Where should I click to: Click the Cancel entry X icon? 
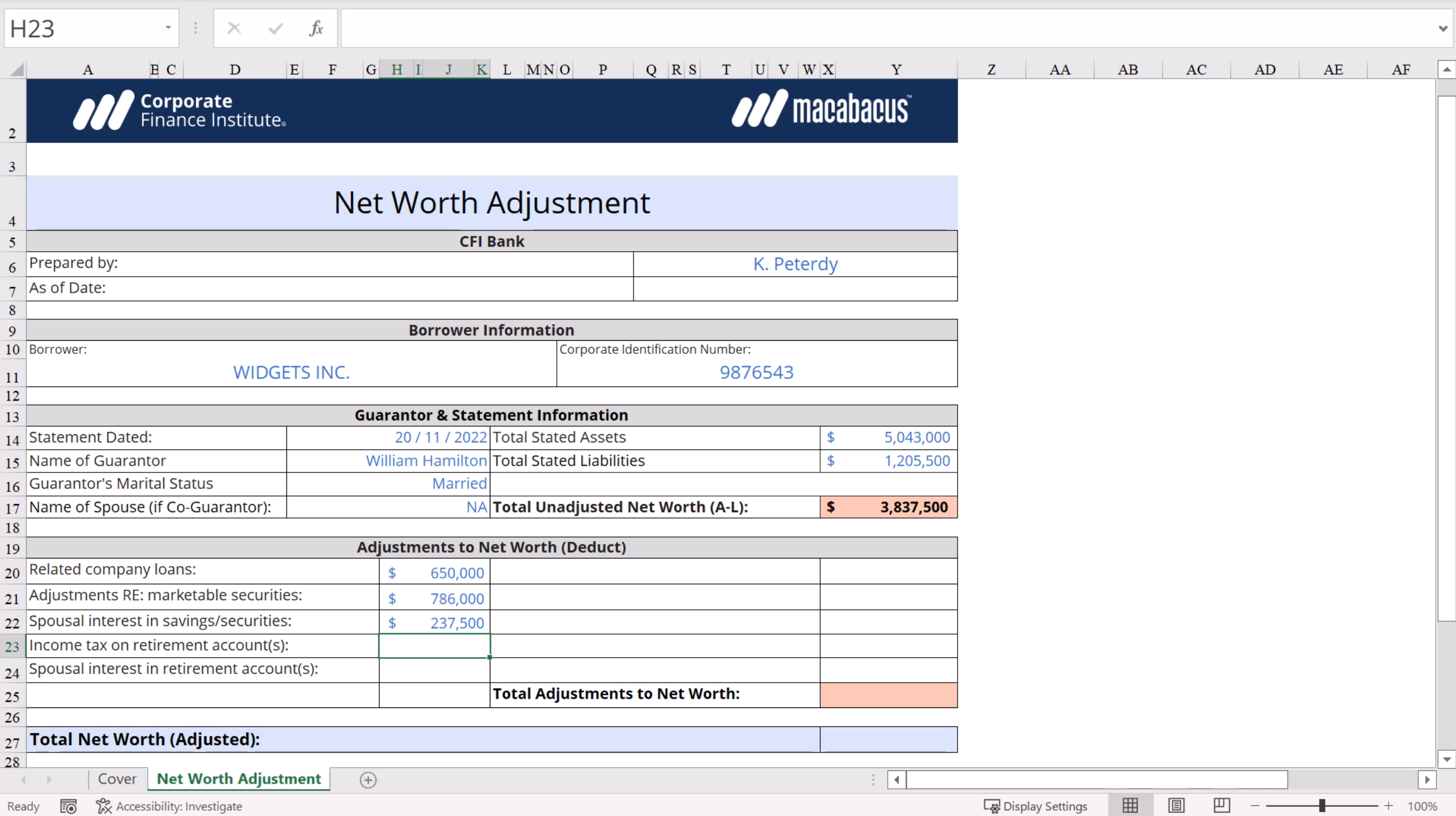point(234,28)
